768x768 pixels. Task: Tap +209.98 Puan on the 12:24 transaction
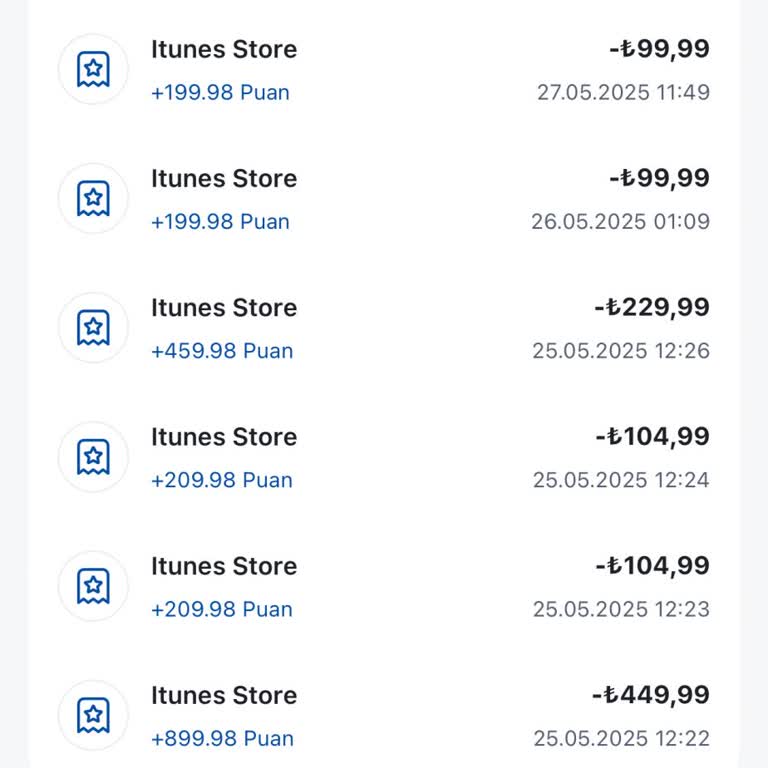pos(222,480)
